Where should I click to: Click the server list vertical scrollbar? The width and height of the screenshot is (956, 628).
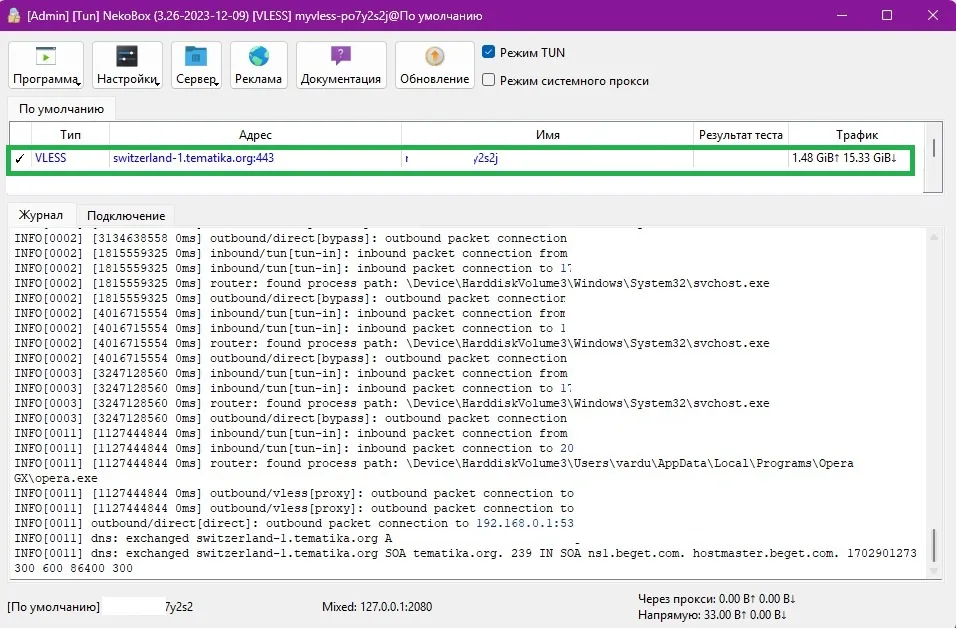point(934,150)
